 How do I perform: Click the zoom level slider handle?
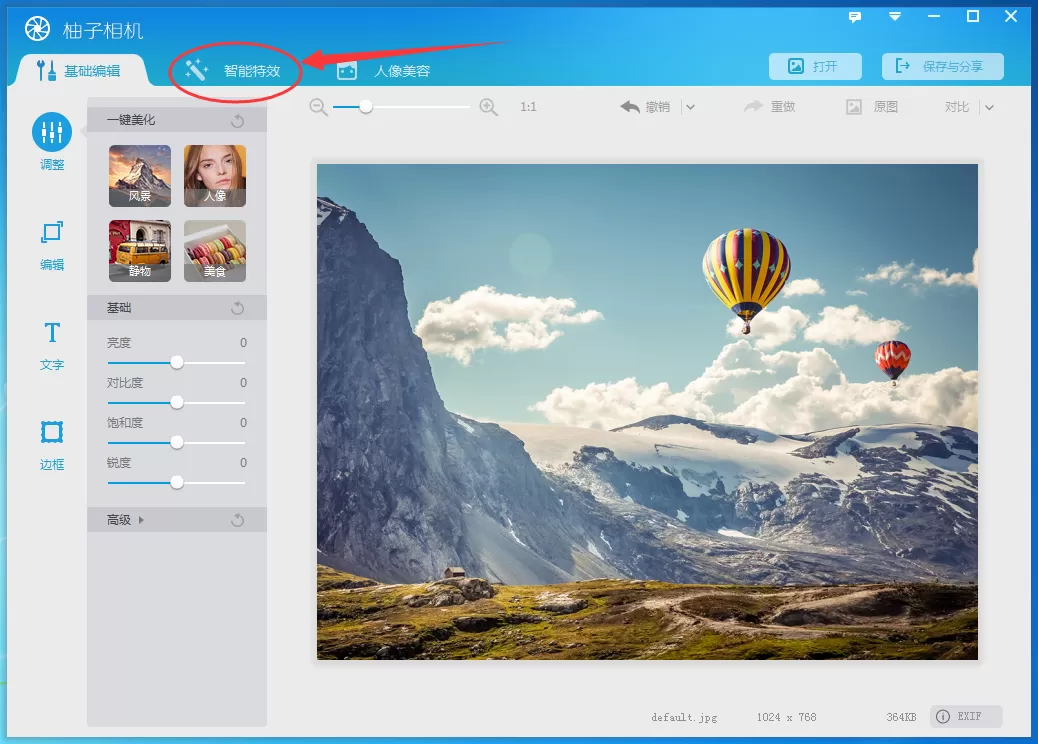[x=365, y=107]
